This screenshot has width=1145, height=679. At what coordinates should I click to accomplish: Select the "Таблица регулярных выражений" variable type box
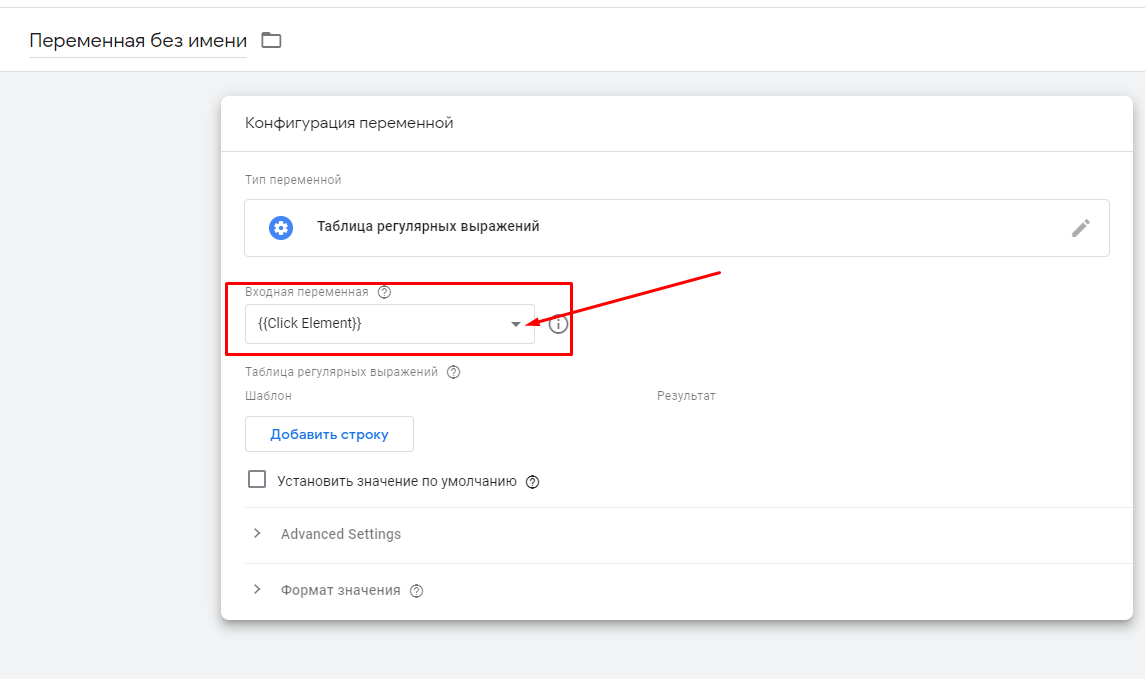click(x=676, y=227)
